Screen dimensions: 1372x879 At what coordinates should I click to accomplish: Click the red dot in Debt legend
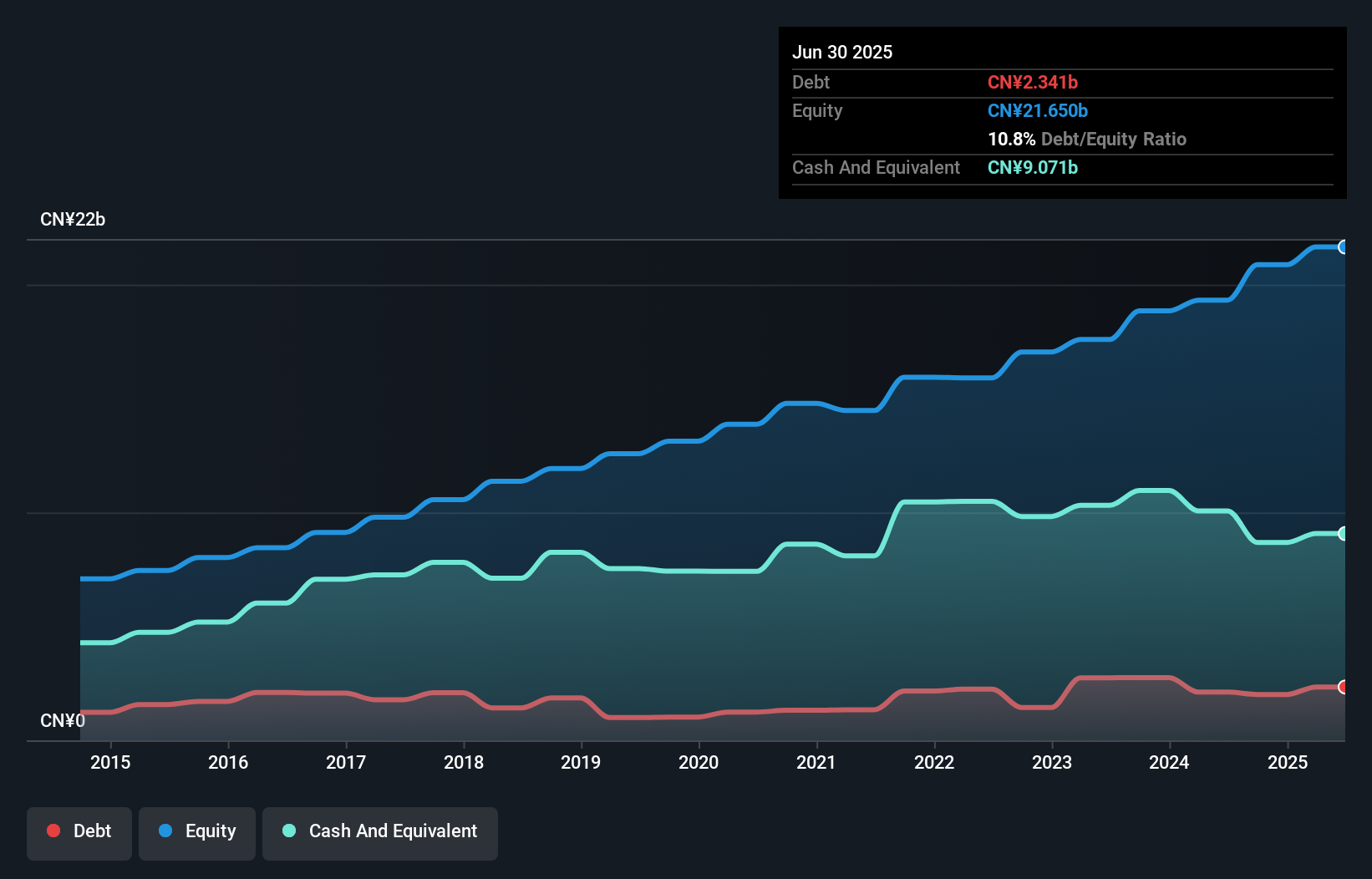tap(53, 831)
